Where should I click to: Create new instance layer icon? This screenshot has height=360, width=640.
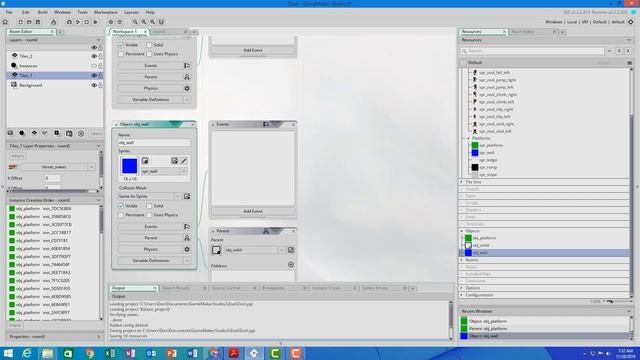click(x=22, y=133)
